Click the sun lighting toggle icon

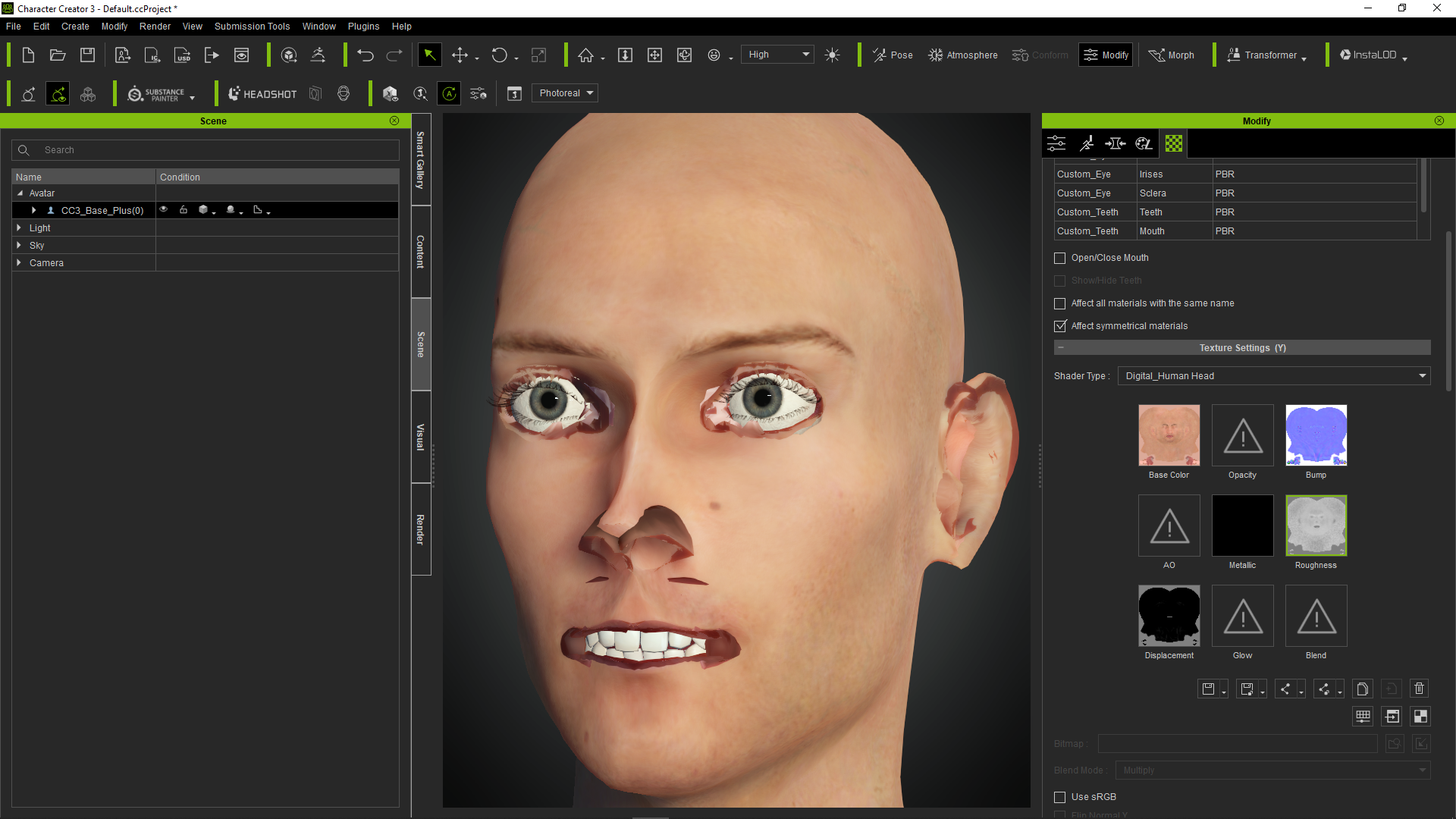point(832,55)
